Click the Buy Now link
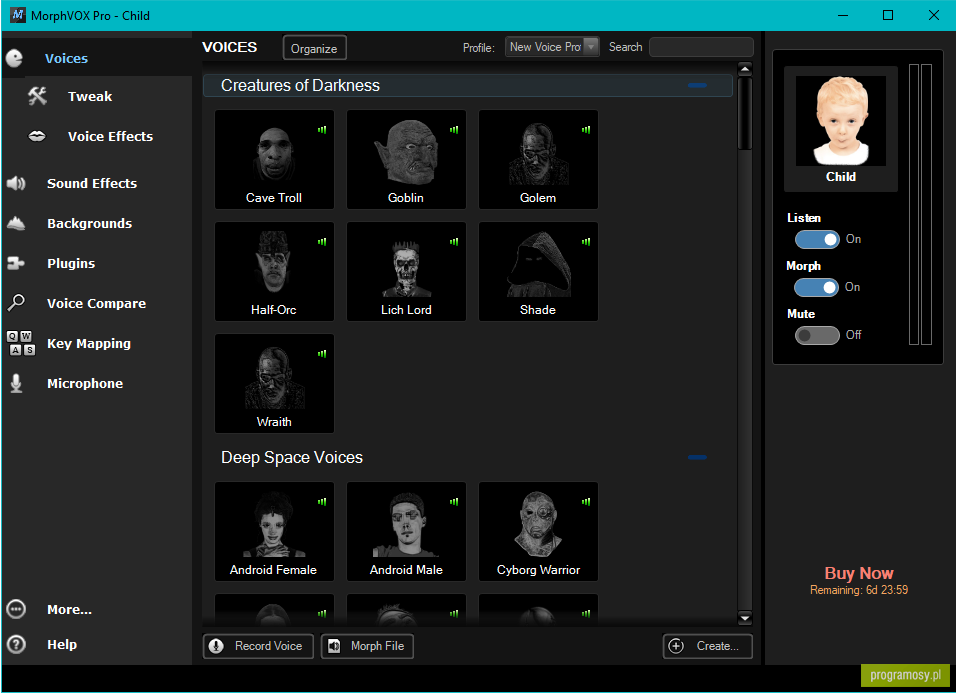 (858, 574)
